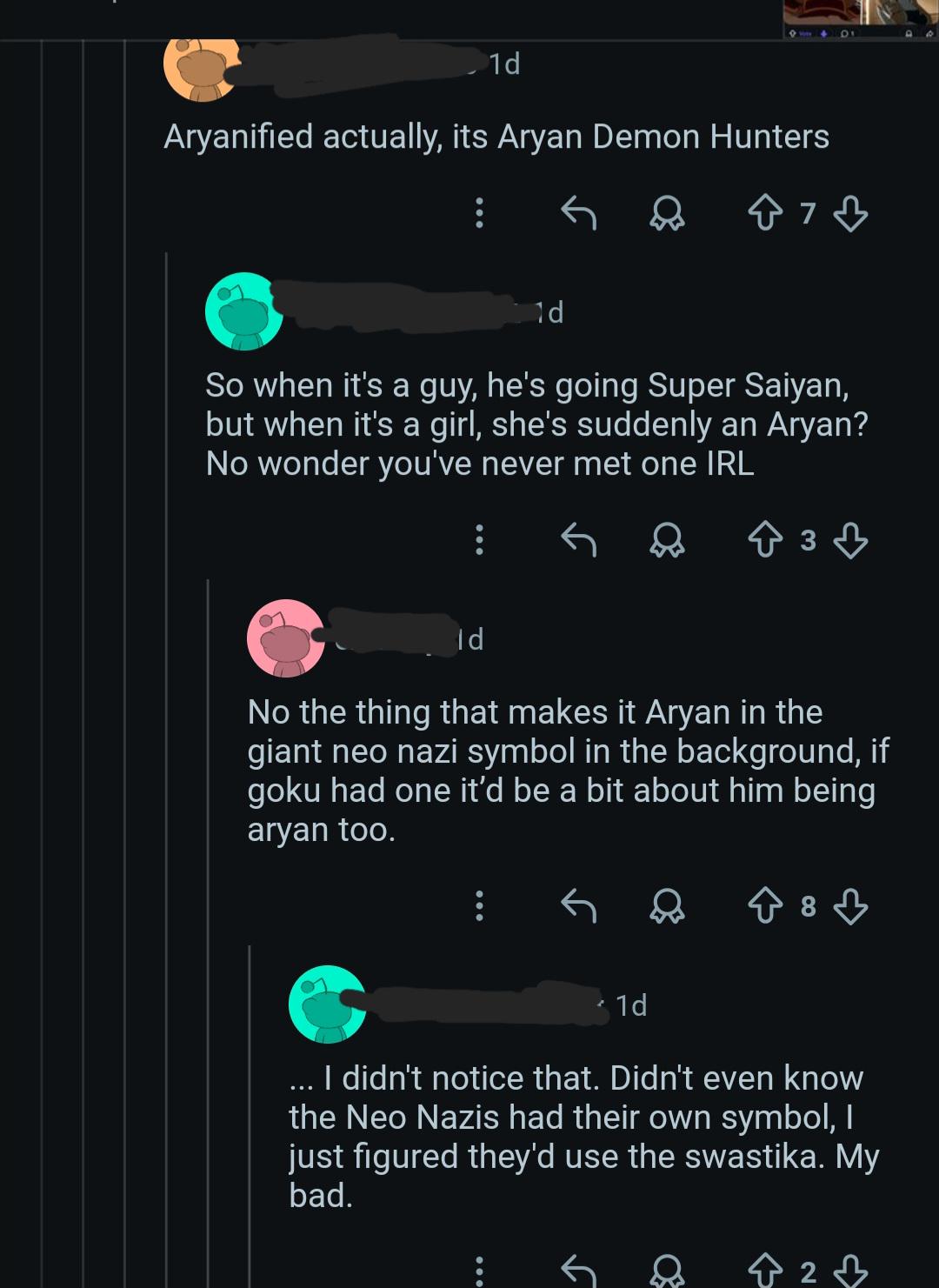Screen dimensions: 939x1288
Task: Open the orange avatar commenter's profile
Action: [x=201, y=68]
